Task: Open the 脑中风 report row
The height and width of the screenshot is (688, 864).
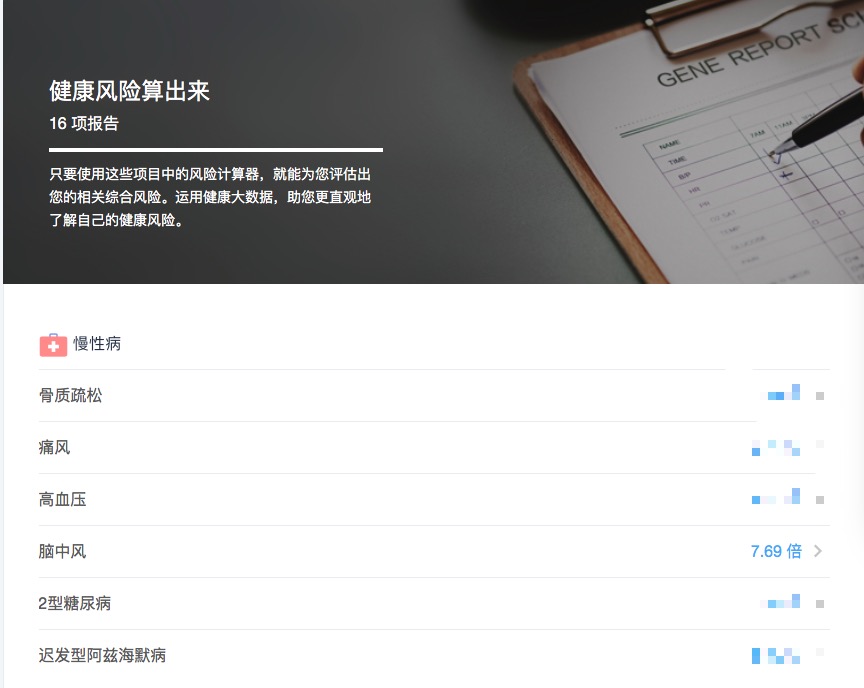Action: click(x=434, y=551)
